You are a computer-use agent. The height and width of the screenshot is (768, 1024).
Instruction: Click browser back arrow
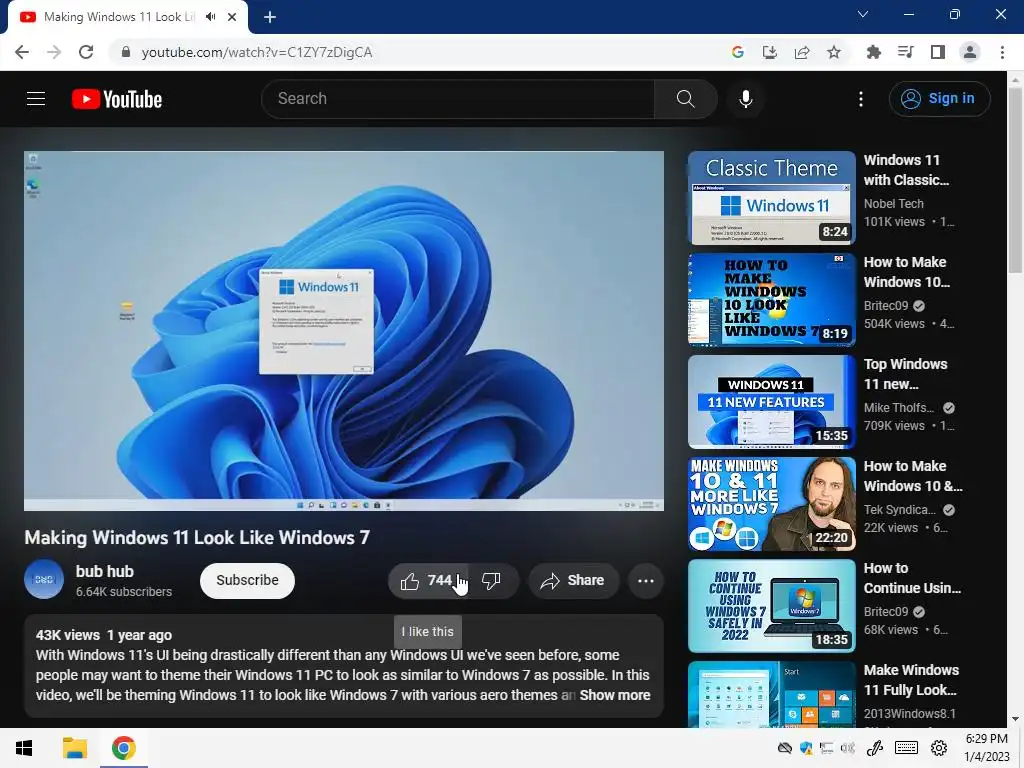[x=22, y=52]
